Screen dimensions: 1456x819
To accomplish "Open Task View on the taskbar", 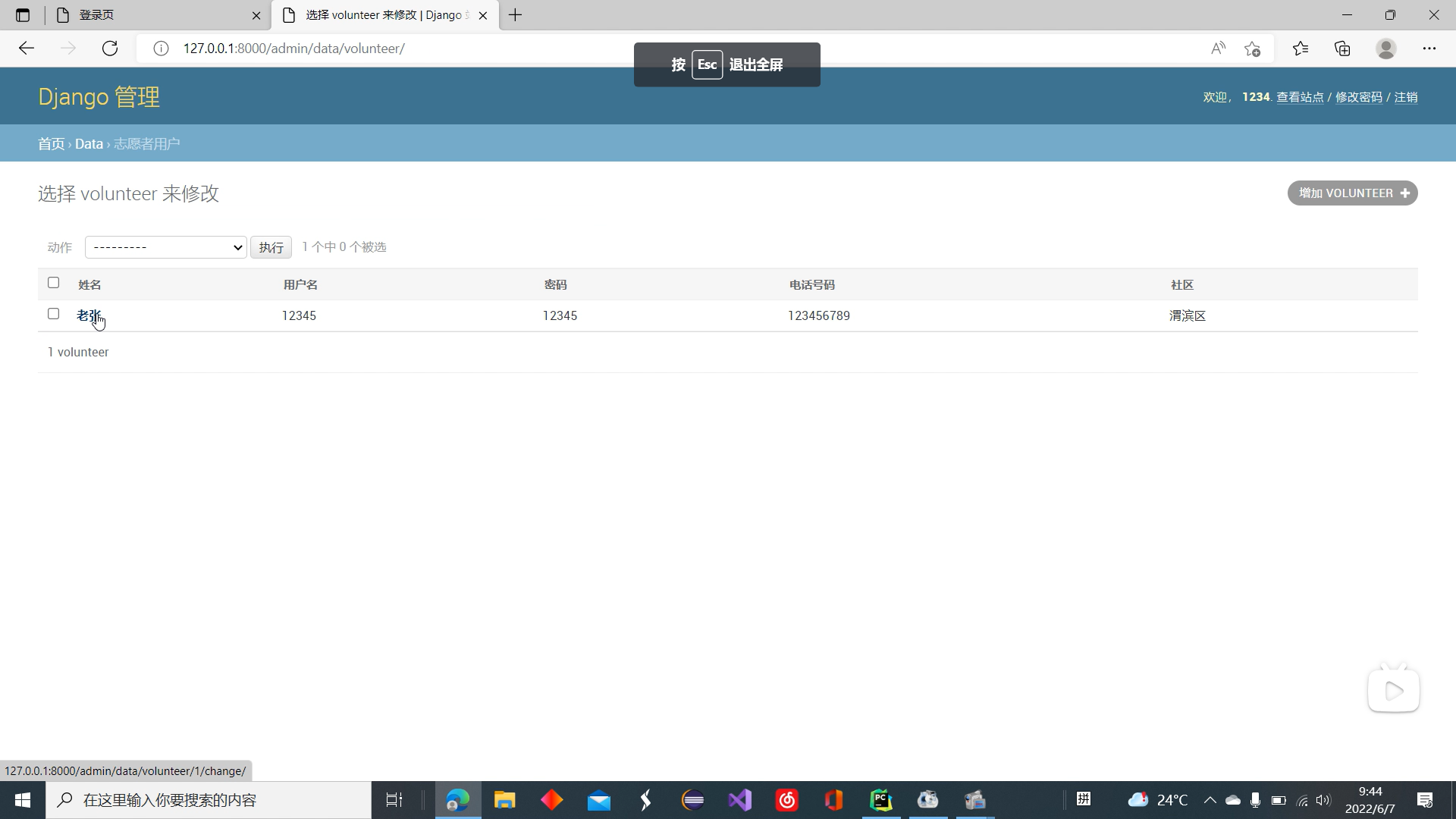I will pyautogui.click(x=394, y=800).
